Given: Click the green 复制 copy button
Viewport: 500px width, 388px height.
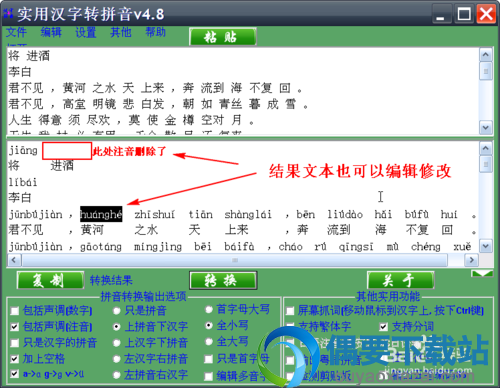Looking at the screenshot, I should (50, 280).
